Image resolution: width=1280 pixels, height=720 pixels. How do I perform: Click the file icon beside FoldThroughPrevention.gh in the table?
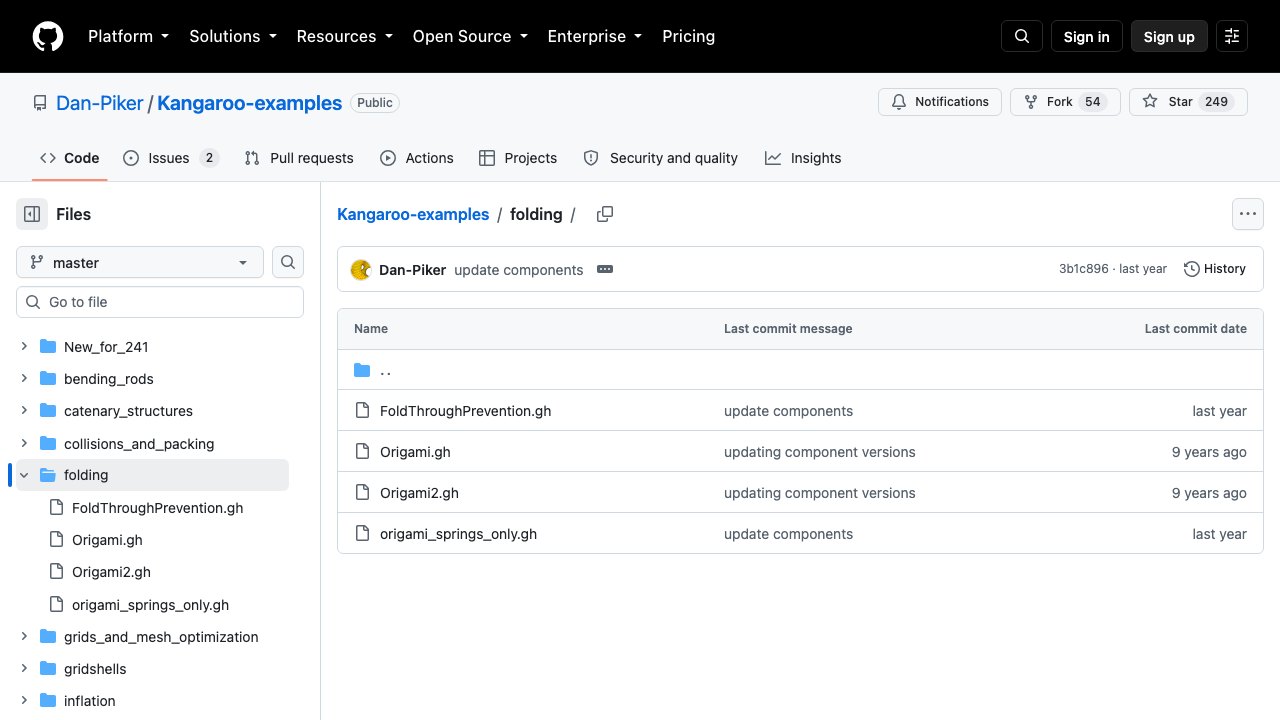coord(362,411)
